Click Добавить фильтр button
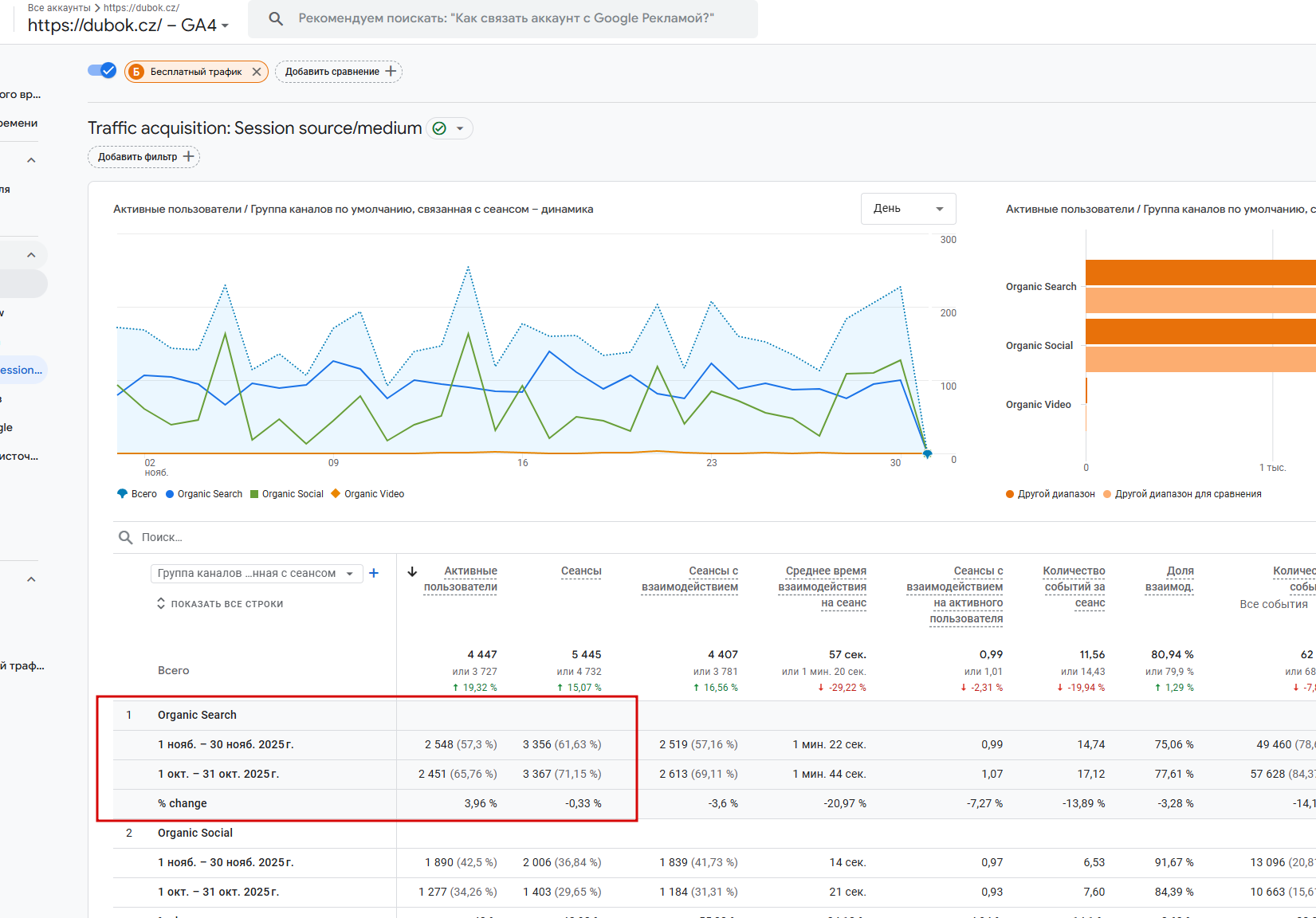The width and height of the screenshot is (1316, 918). tap(144, 157)
